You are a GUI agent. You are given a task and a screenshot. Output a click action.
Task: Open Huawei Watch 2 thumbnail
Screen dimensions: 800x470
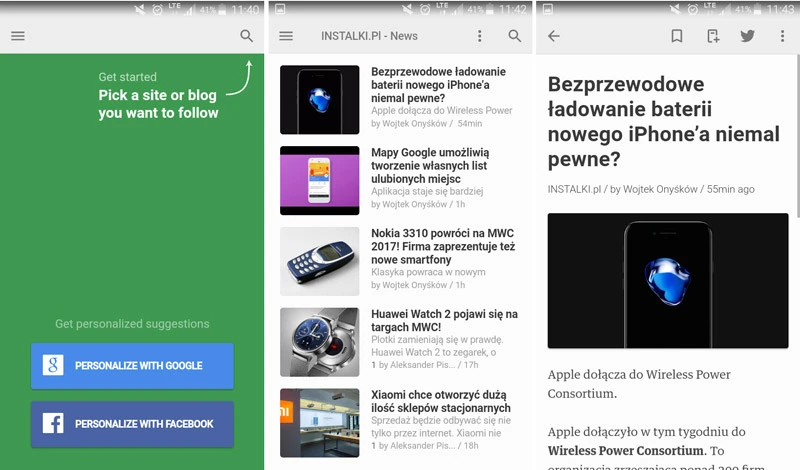[319, 342]
